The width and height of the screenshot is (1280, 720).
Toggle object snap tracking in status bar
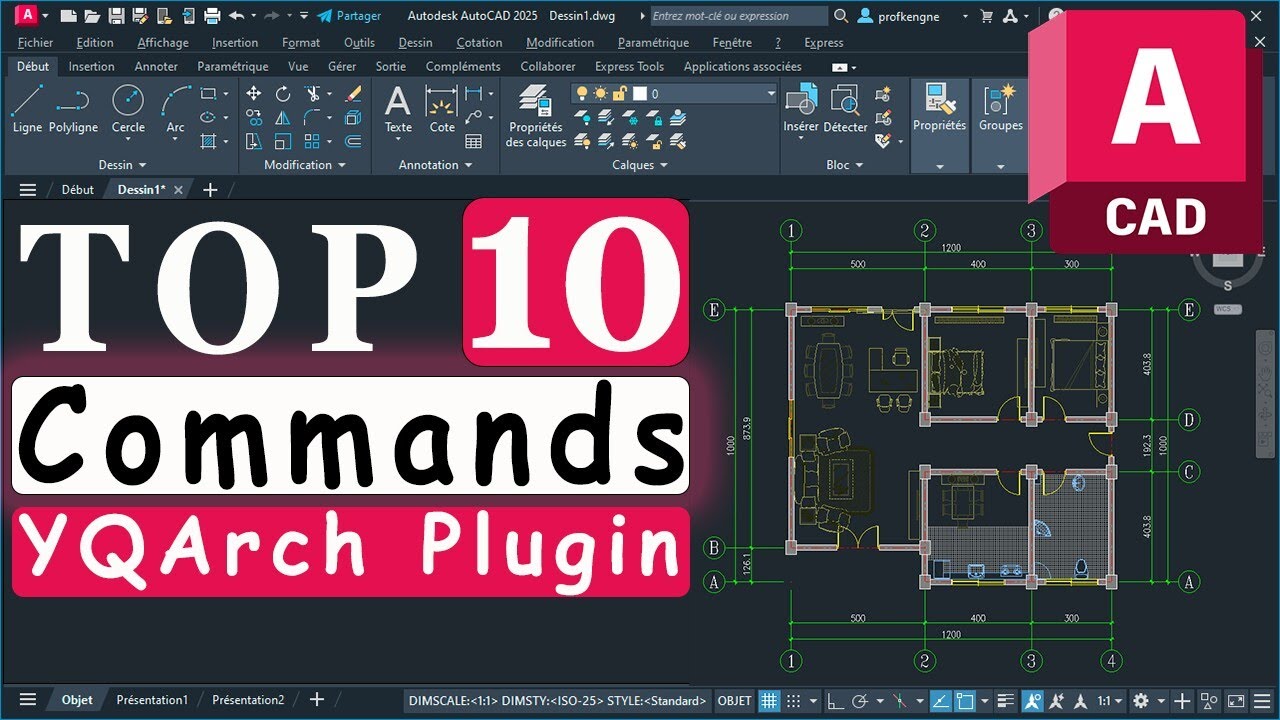(x=941, y=701)
